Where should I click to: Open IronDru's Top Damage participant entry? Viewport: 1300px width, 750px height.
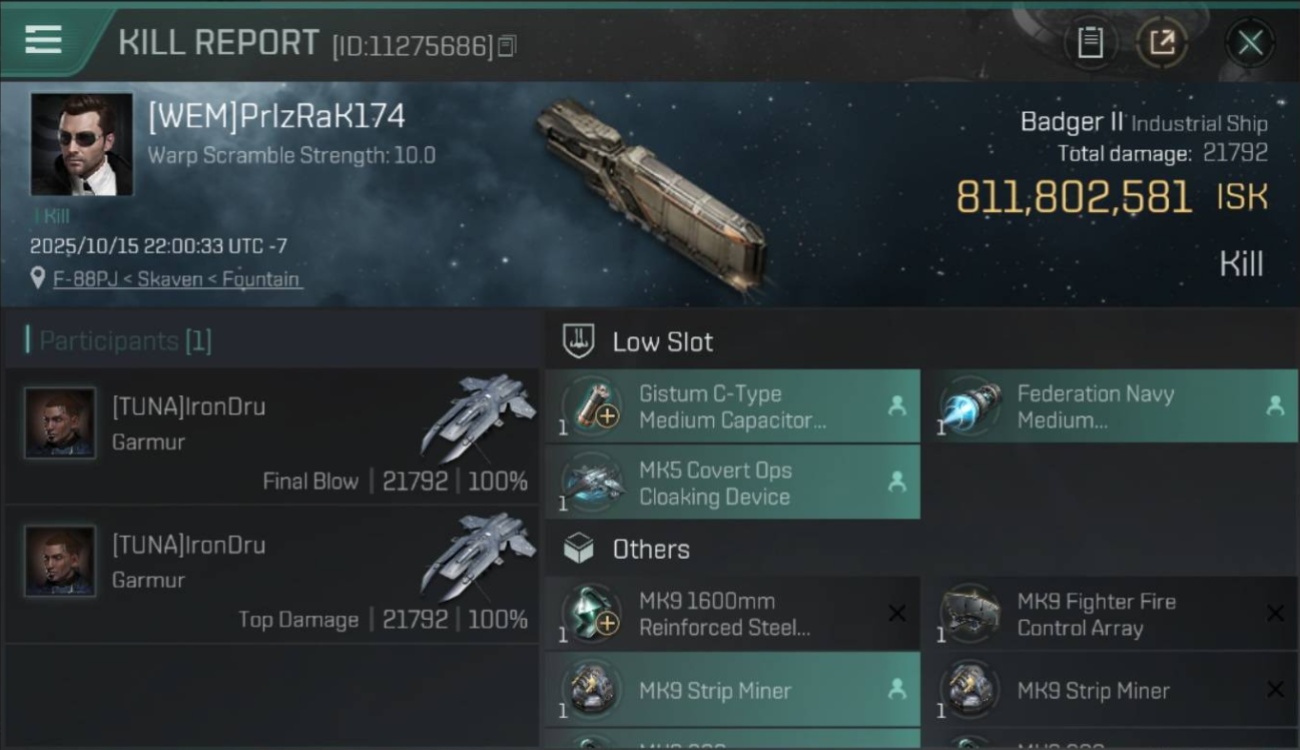(271, 574)
